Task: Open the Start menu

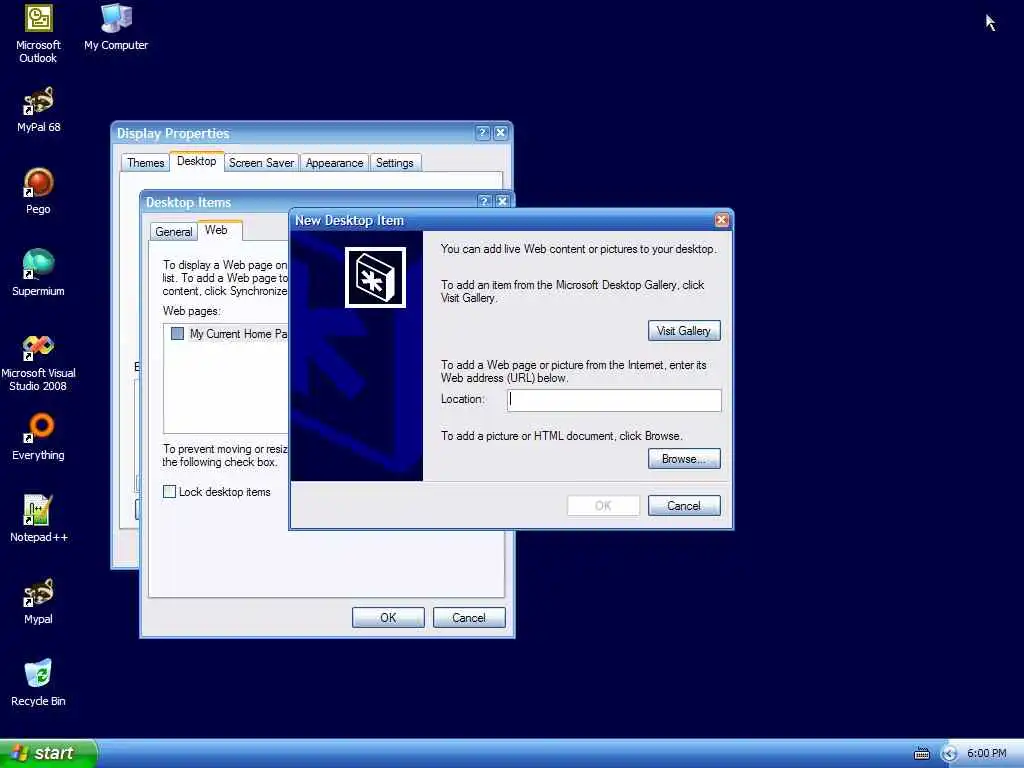Action: click(x=48, y=753)
